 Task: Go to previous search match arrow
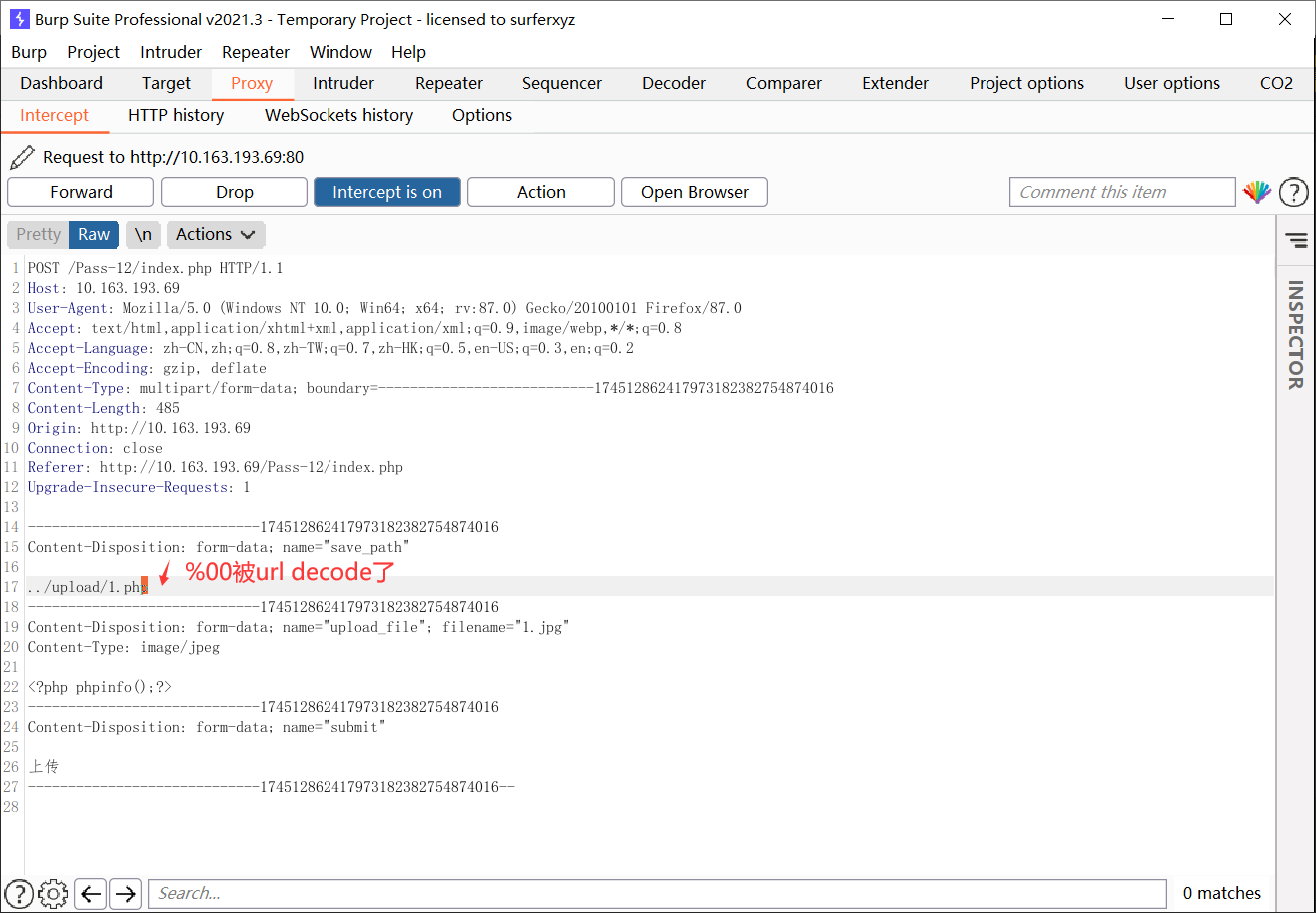click(x=91, y=893)
